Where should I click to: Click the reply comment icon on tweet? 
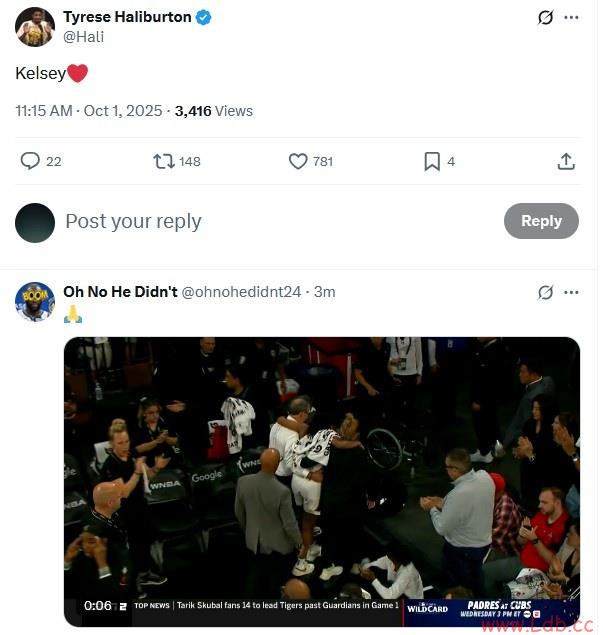tap(30, 161)
